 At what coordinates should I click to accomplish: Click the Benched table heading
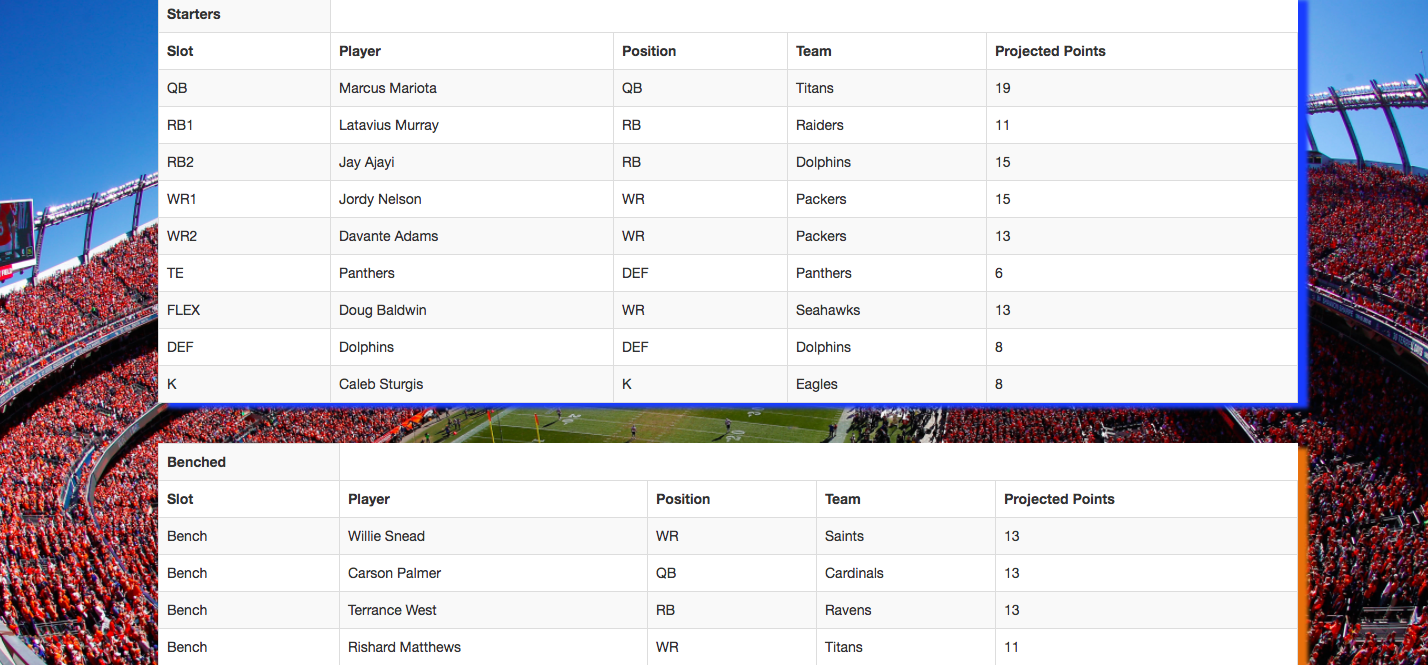[197, 462]
